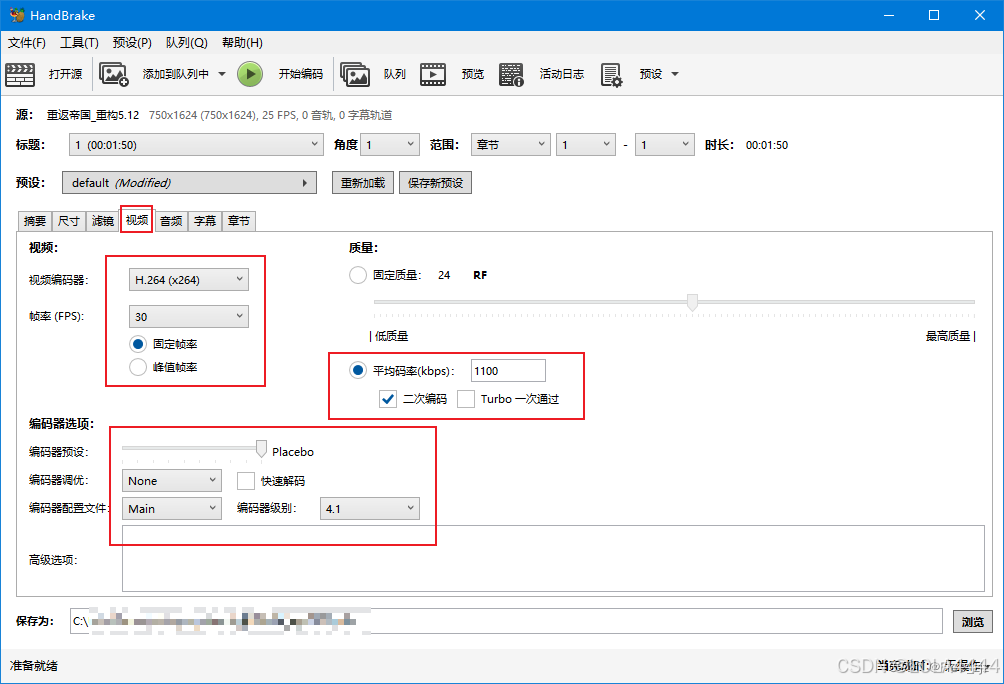This screenshot has width=1004, height=684.
Task: Open the 队列(Q) menu
Action: click(186, 42)
